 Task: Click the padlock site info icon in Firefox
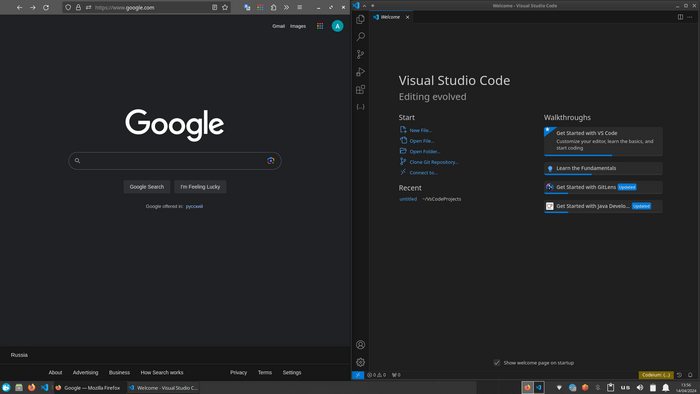(78, 8)
